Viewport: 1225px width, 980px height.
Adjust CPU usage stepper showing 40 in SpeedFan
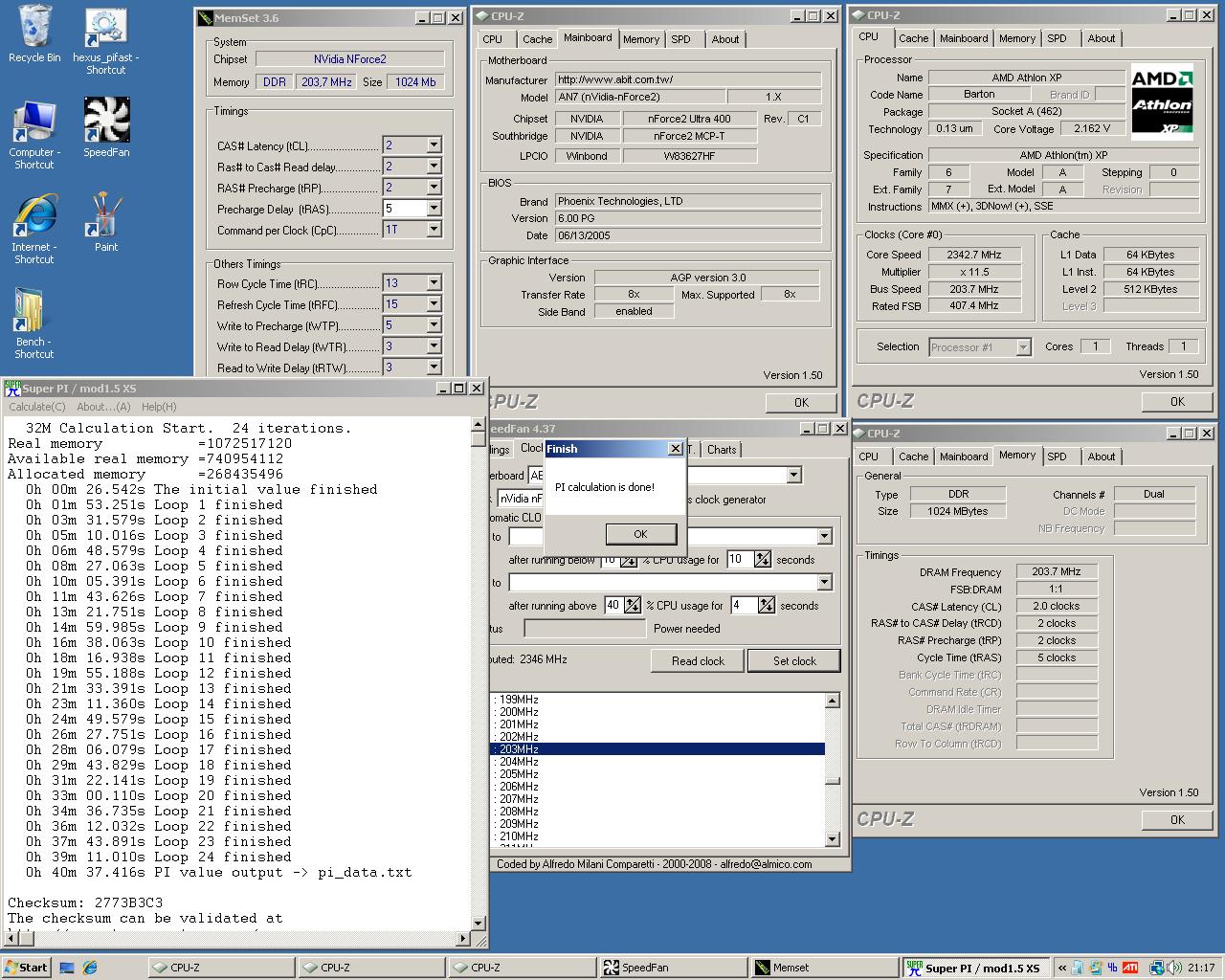point(633,606)
